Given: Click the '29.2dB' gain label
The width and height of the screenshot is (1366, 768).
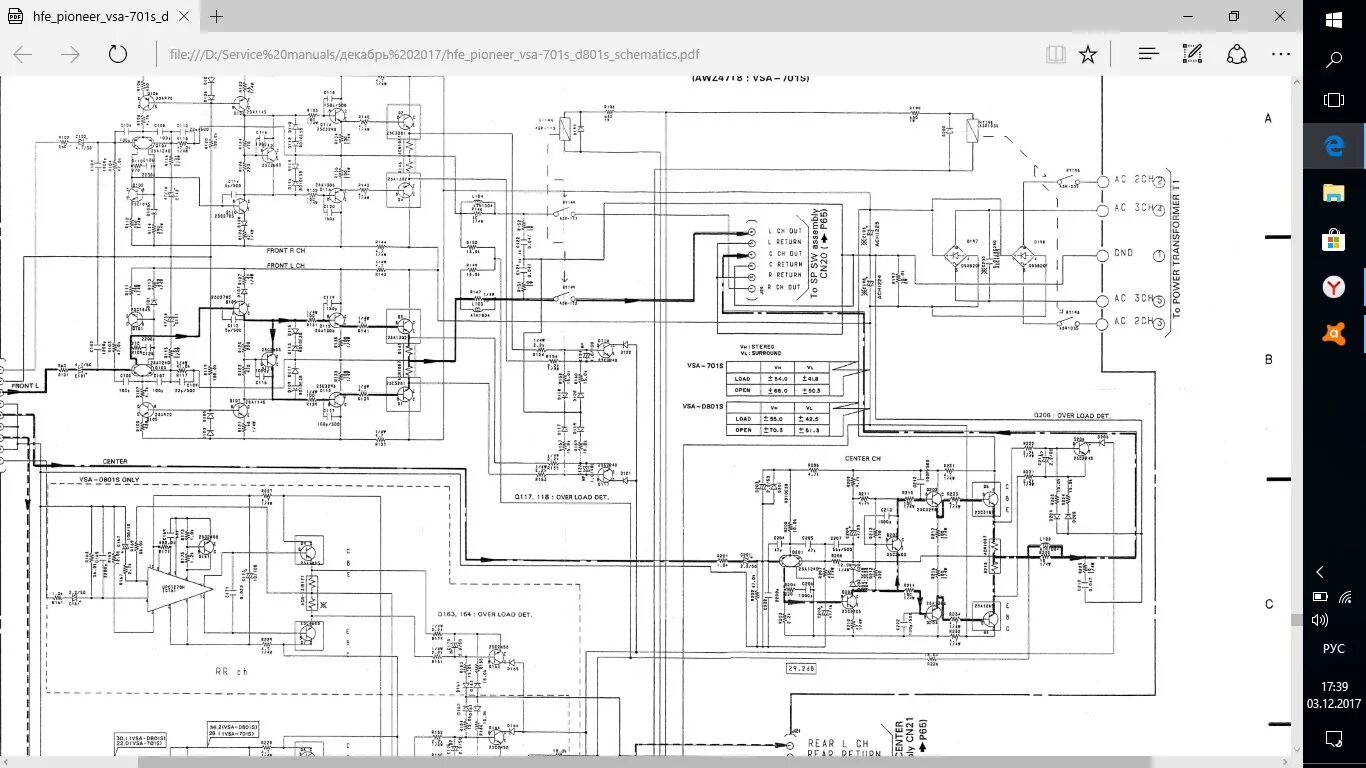Looking at the screenshot, I should coord(802,668).
